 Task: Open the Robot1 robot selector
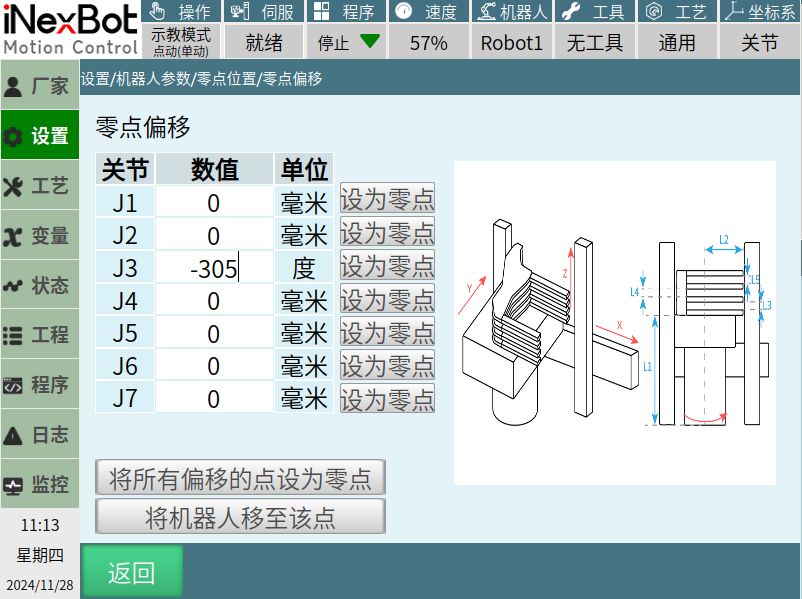[x=511, y=43]
